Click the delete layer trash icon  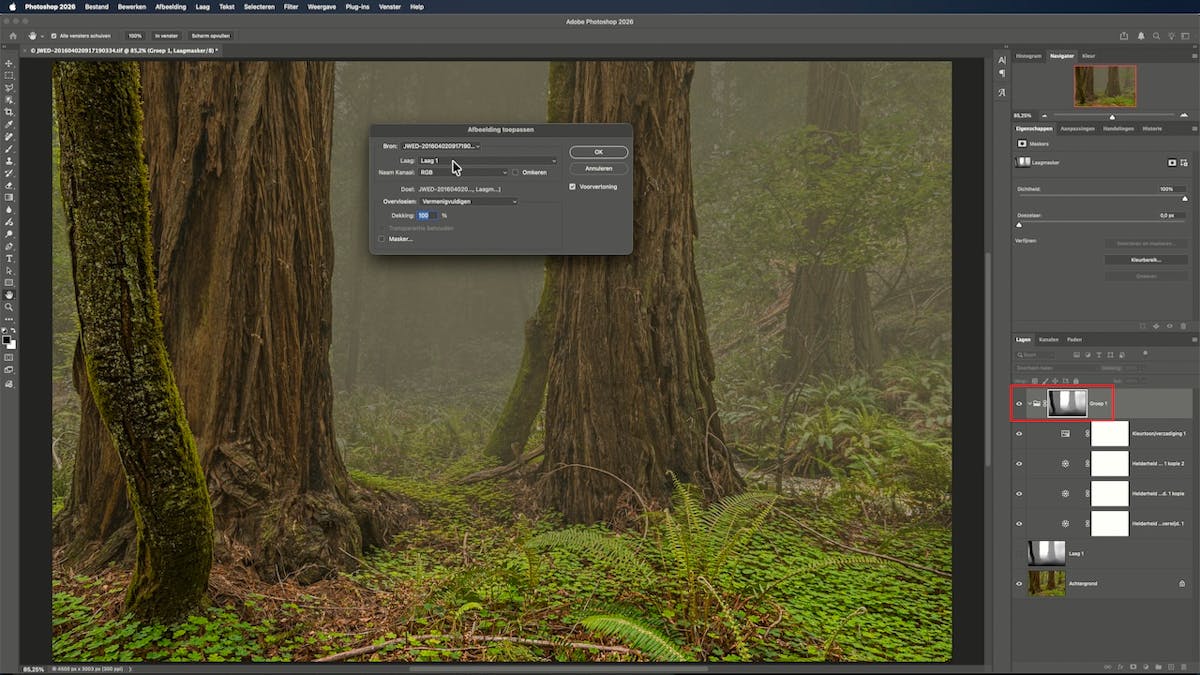point(1183,665)
